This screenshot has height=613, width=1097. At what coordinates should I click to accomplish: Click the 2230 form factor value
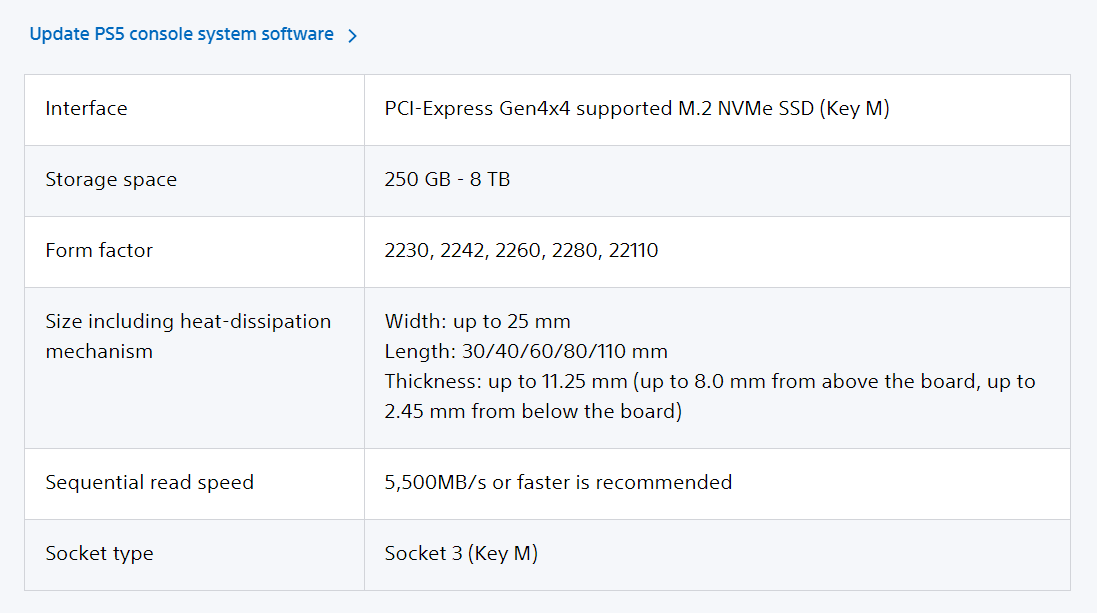(x=405, y=250)
